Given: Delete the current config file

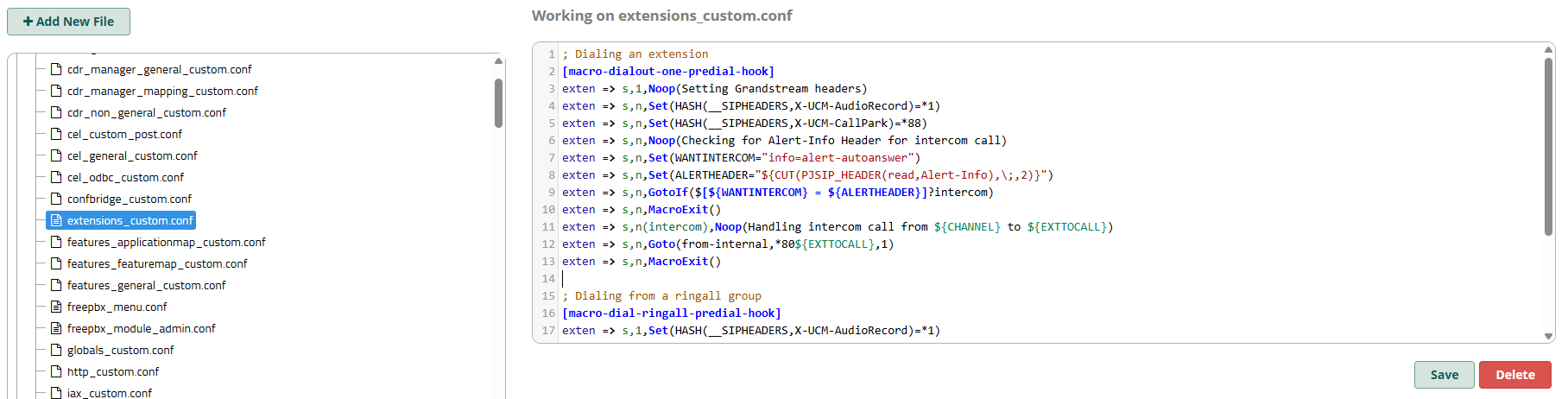Looking at the screenshot, I should [1514, 375].
